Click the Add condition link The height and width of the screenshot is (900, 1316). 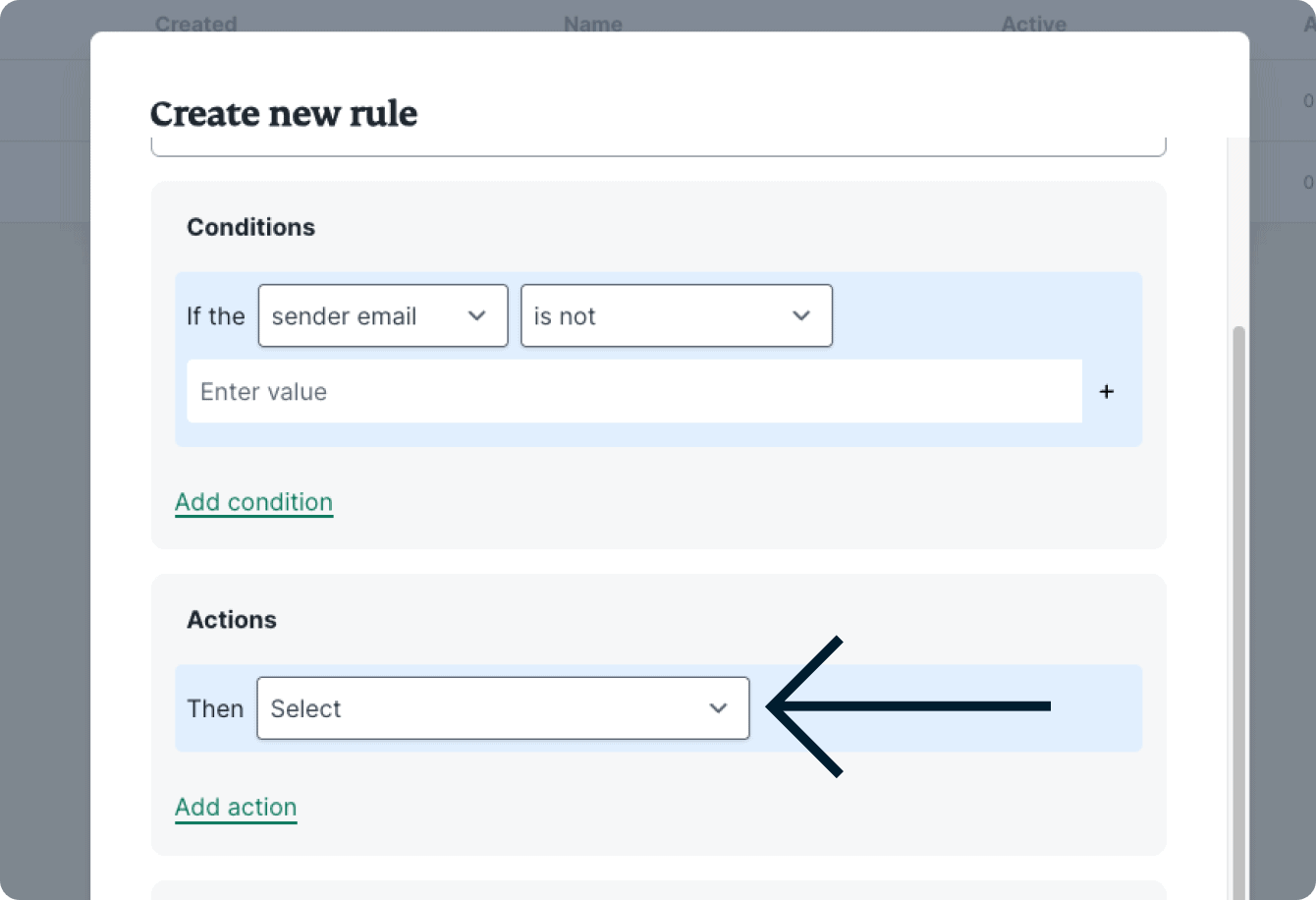pos(253,502)
